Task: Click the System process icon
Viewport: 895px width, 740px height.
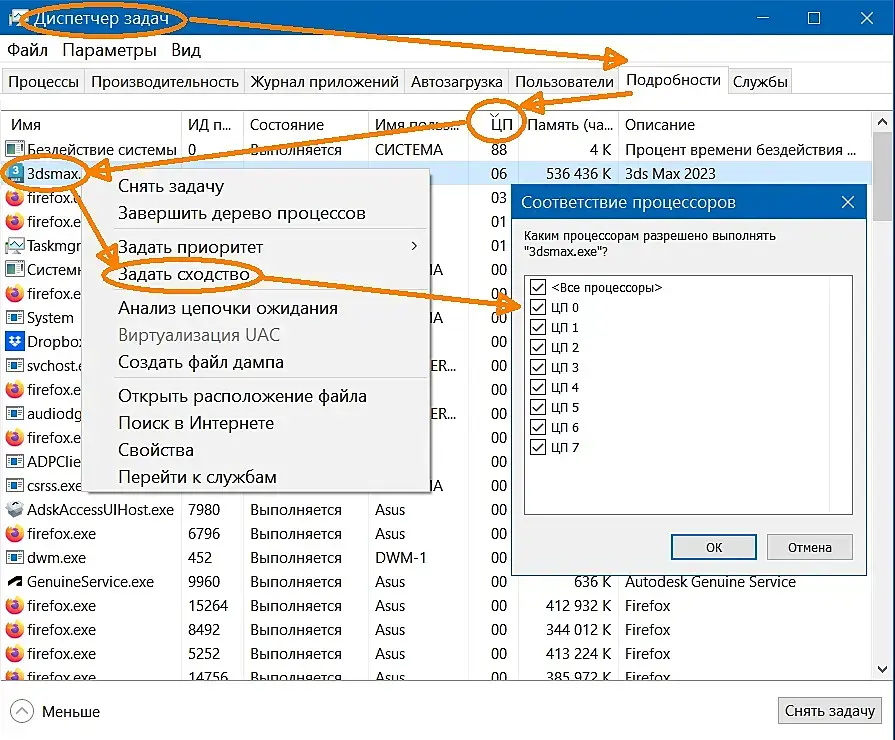Action: 15,317
